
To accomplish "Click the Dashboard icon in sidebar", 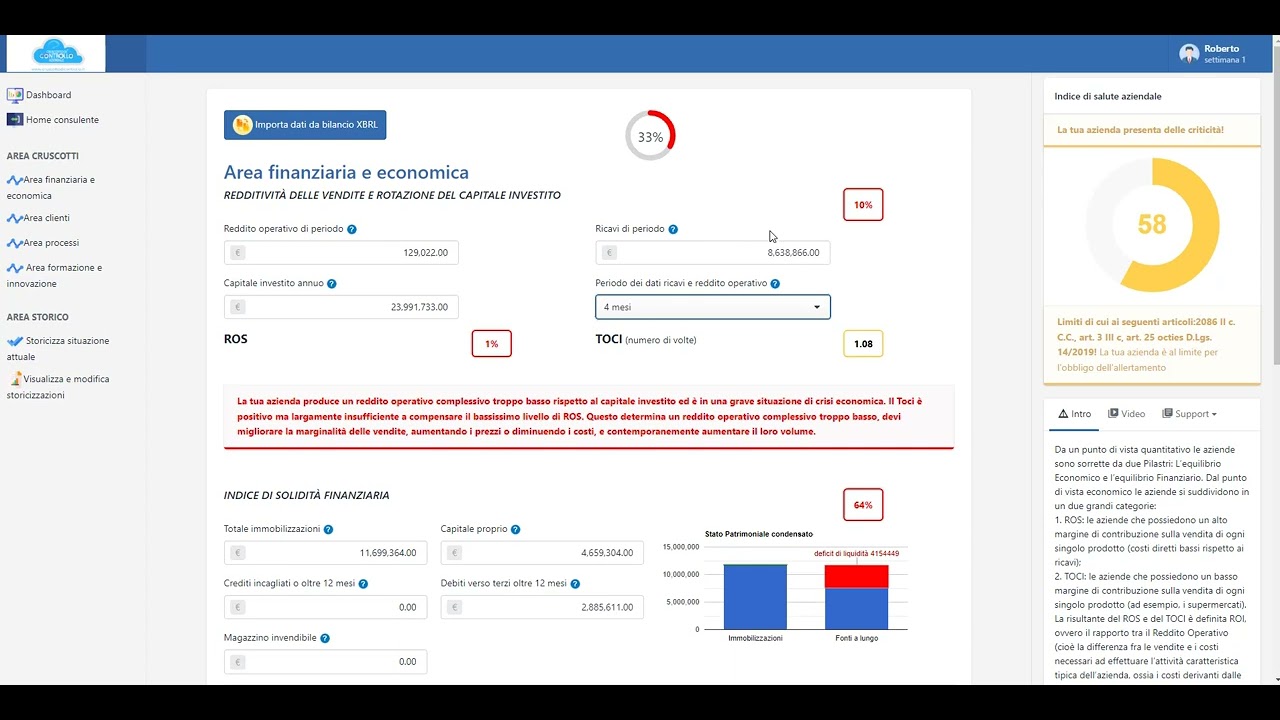I will pyautogui.click(x=14, y=95).
